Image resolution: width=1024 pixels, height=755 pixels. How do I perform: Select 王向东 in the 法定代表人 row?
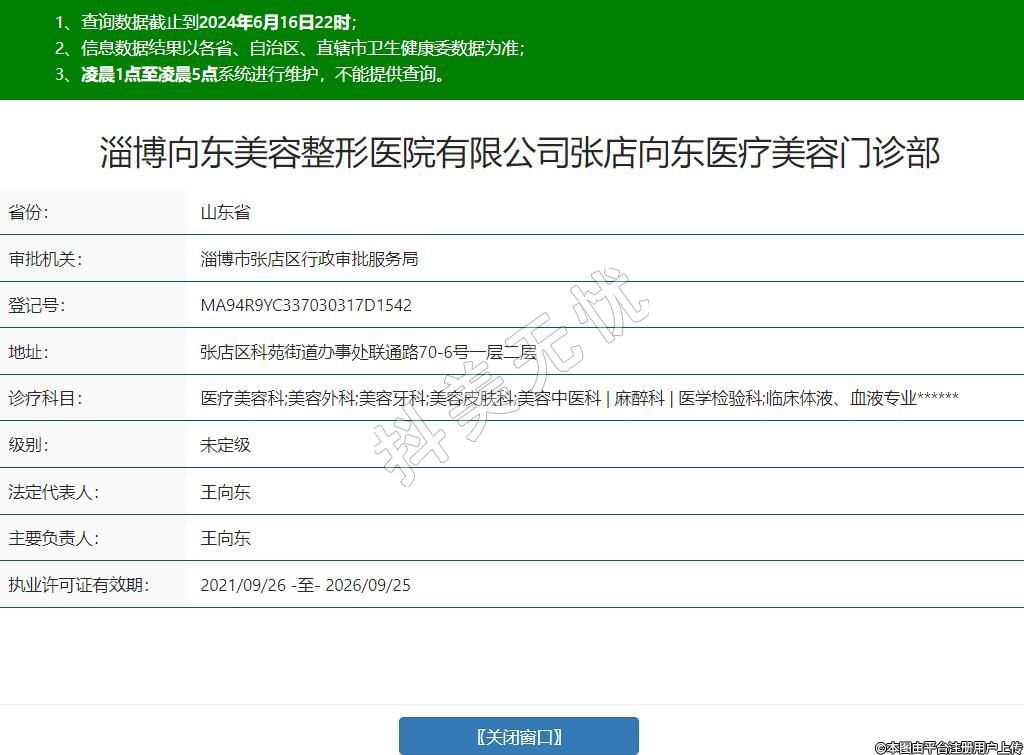point(225,492)
